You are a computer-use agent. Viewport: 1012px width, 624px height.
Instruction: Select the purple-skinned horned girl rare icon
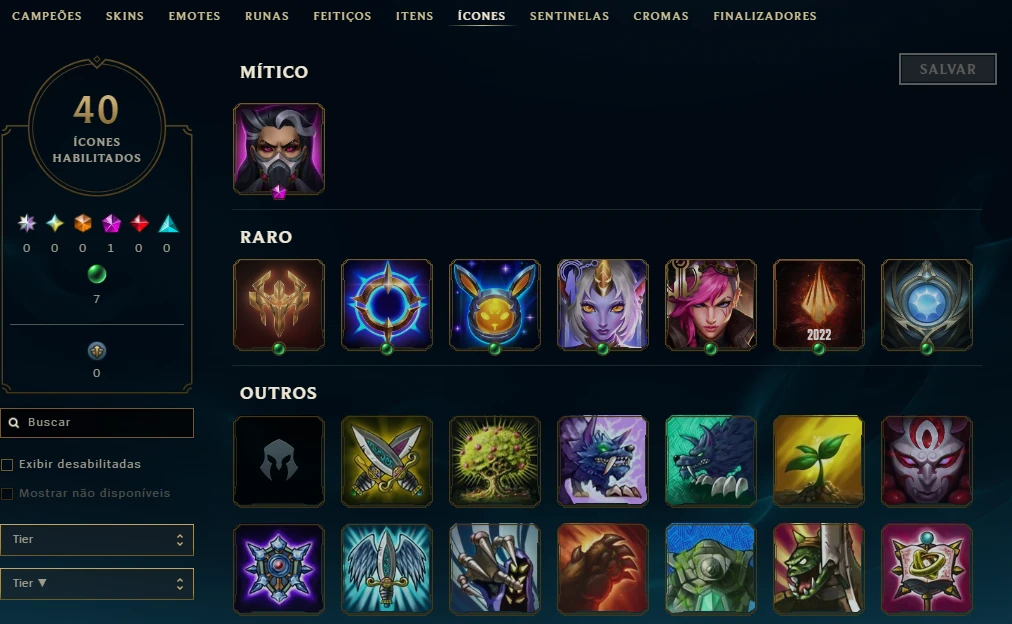(602, 305)
